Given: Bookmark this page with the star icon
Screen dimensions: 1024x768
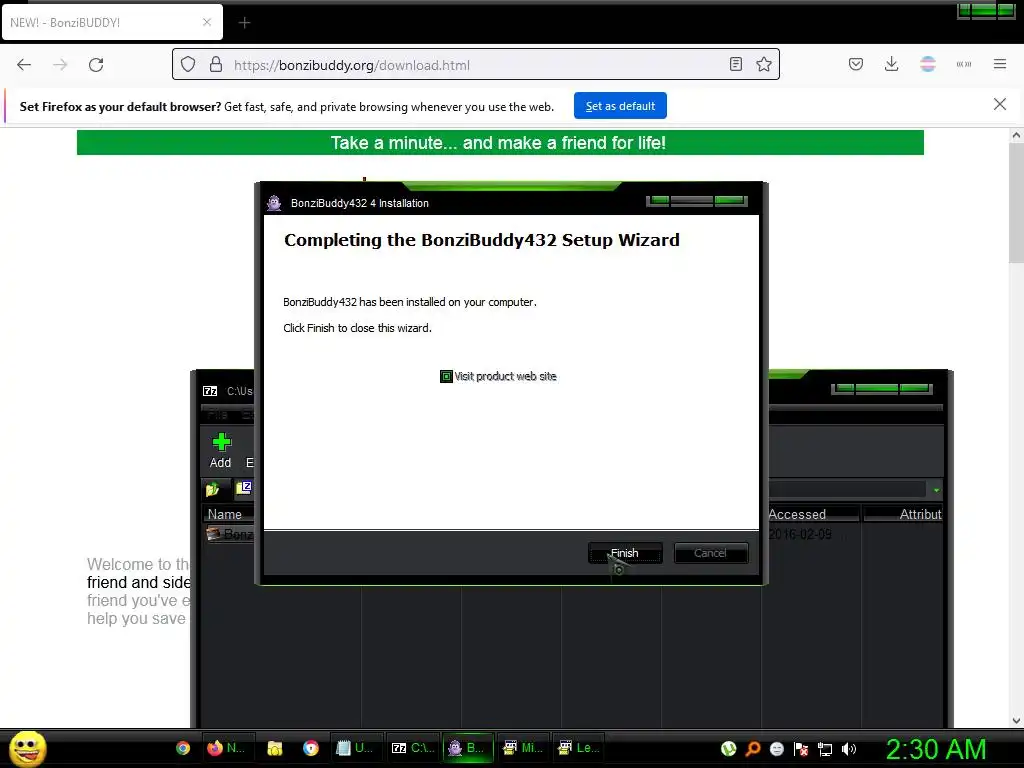Looking at the screenshot, I should (x=764, y=64).
